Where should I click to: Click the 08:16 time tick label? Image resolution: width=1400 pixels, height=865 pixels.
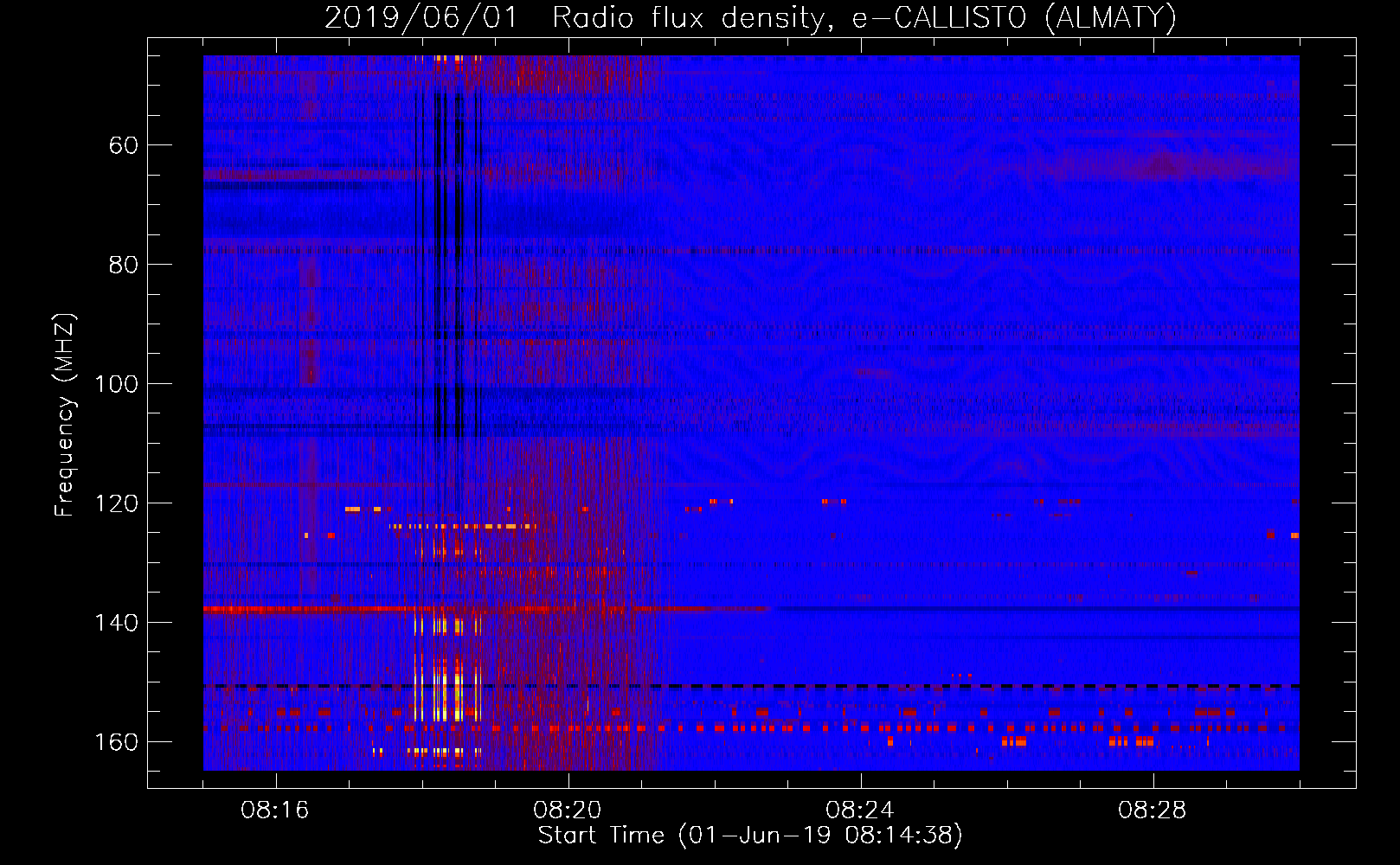point(275,811)
